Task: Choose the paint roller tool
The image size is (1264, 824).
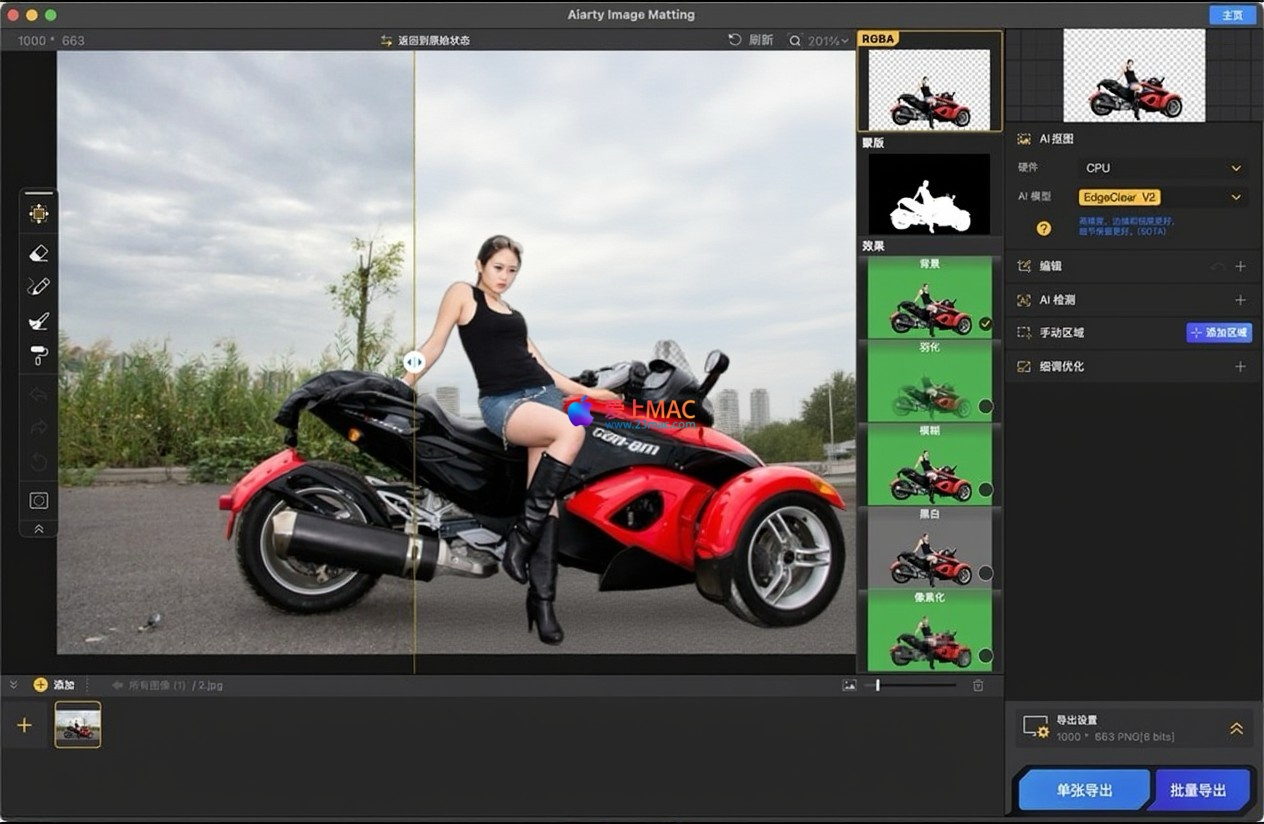Action: [x=39, y=355]
